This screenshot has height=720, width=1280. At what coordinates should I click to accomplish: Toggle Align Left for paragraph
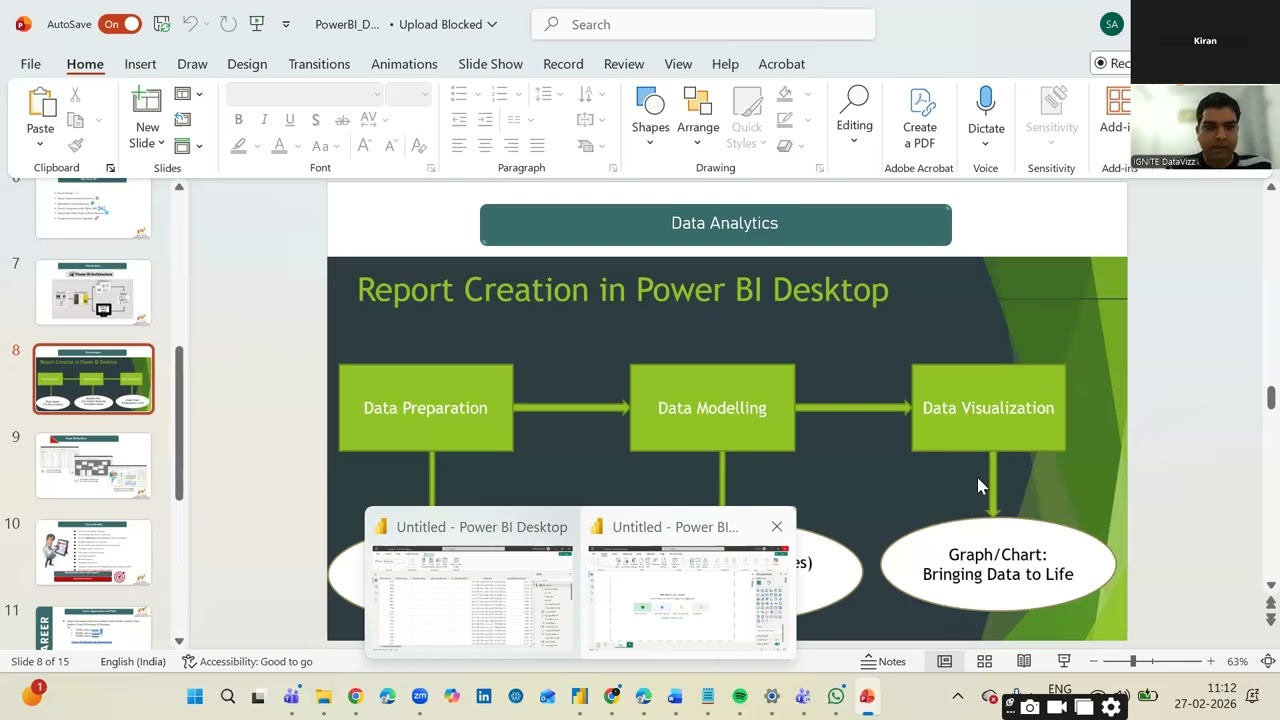click(x=459, y=145)
